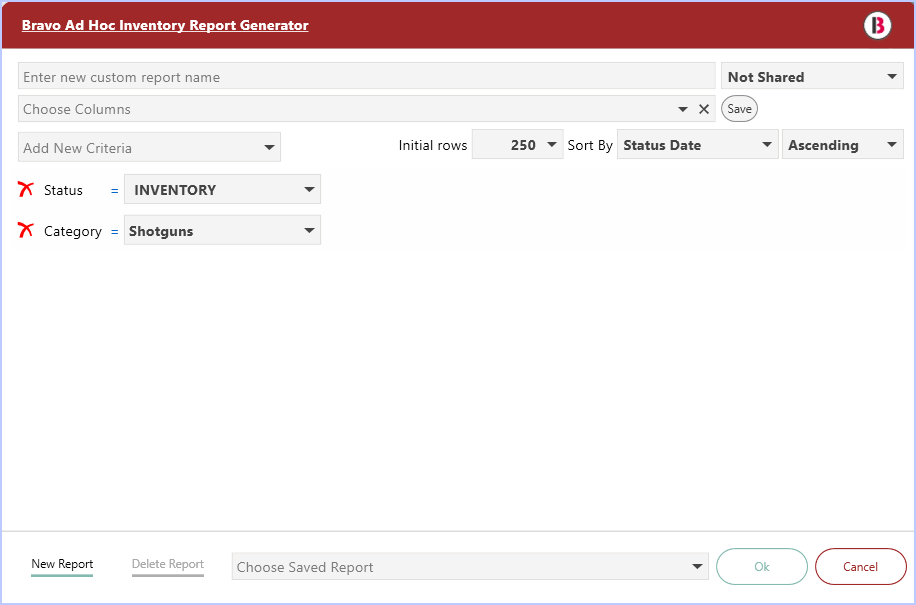Clear chosen columns with the X icon
Image resolution: width=916 pixels, height=605 pixels.
[704, 109]
